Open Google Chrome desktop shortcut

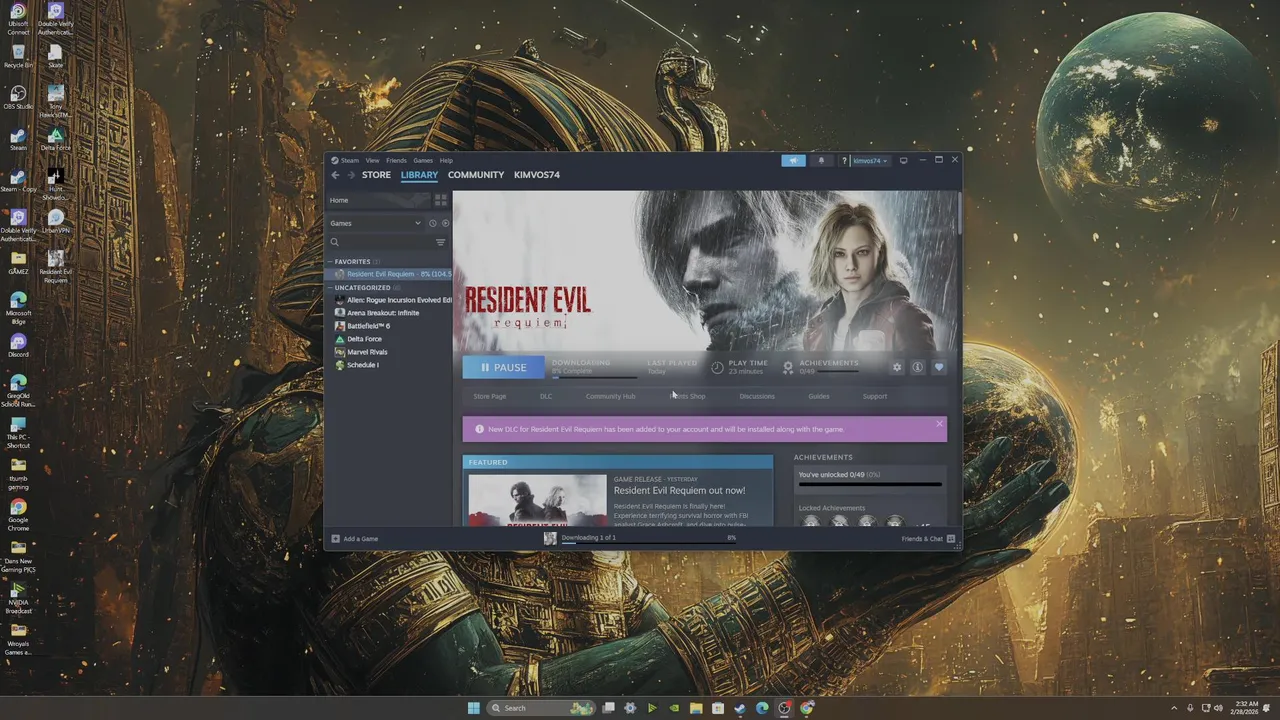(x=18, y=515)
